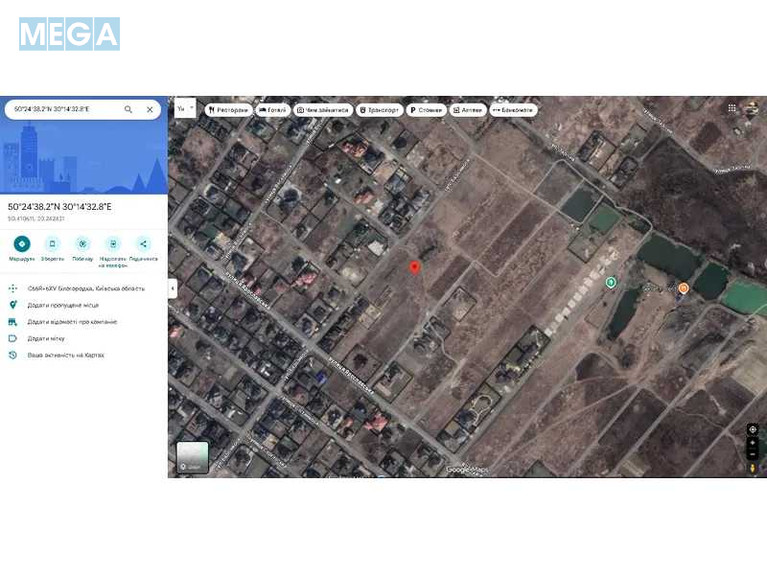The image size is (767, 575).
Task: Select the Pharmacies (Аптеки) chip
Action: pyautogui.click(x=467, y=110)
